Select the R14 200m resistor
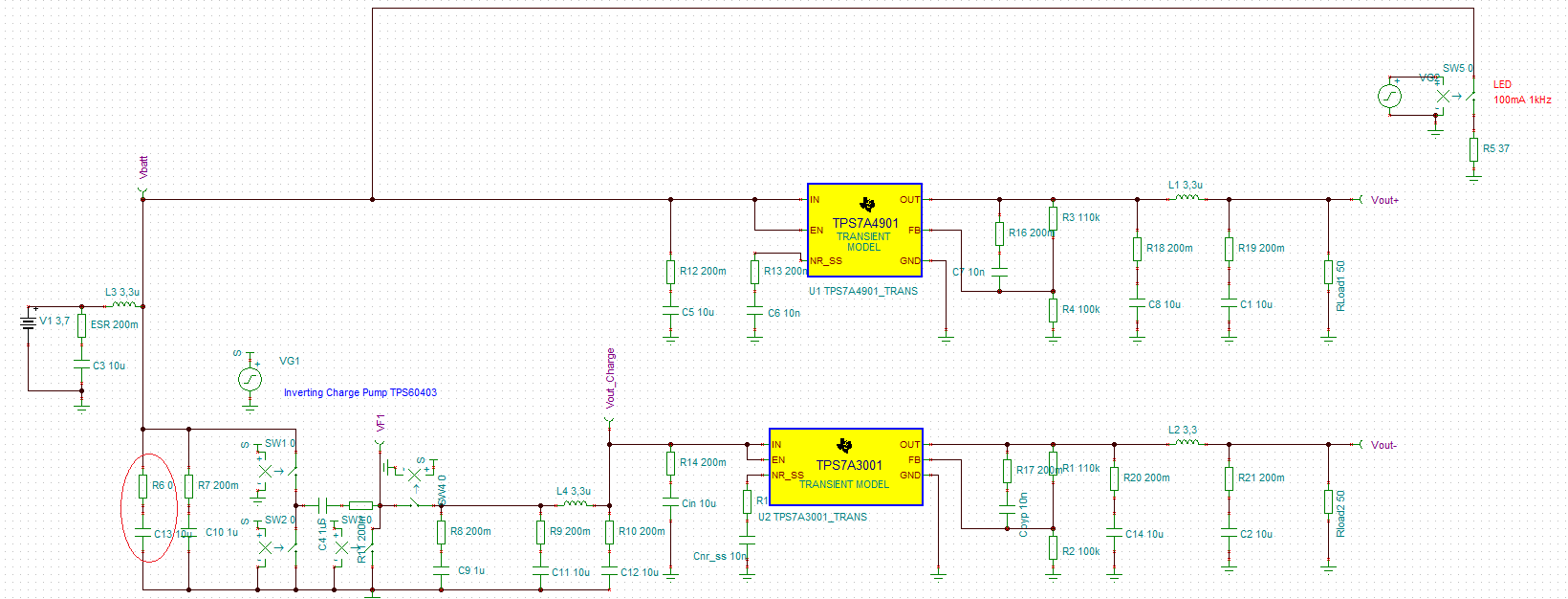The height and width of the screenshot is (599, 1568). tap(671, 463)
